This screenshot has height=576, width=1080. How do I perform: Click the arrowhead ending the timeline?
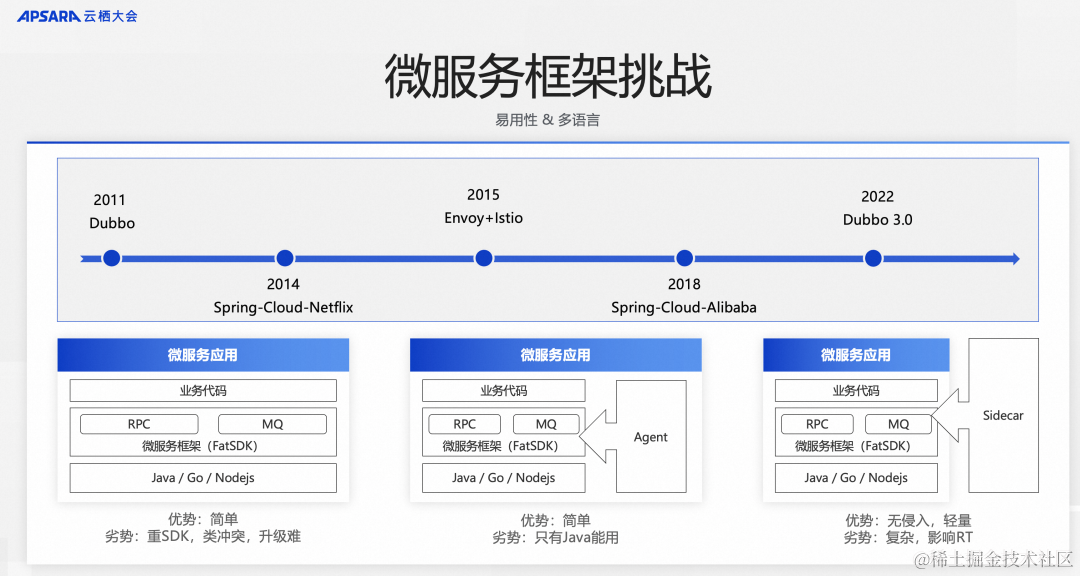1015,258
